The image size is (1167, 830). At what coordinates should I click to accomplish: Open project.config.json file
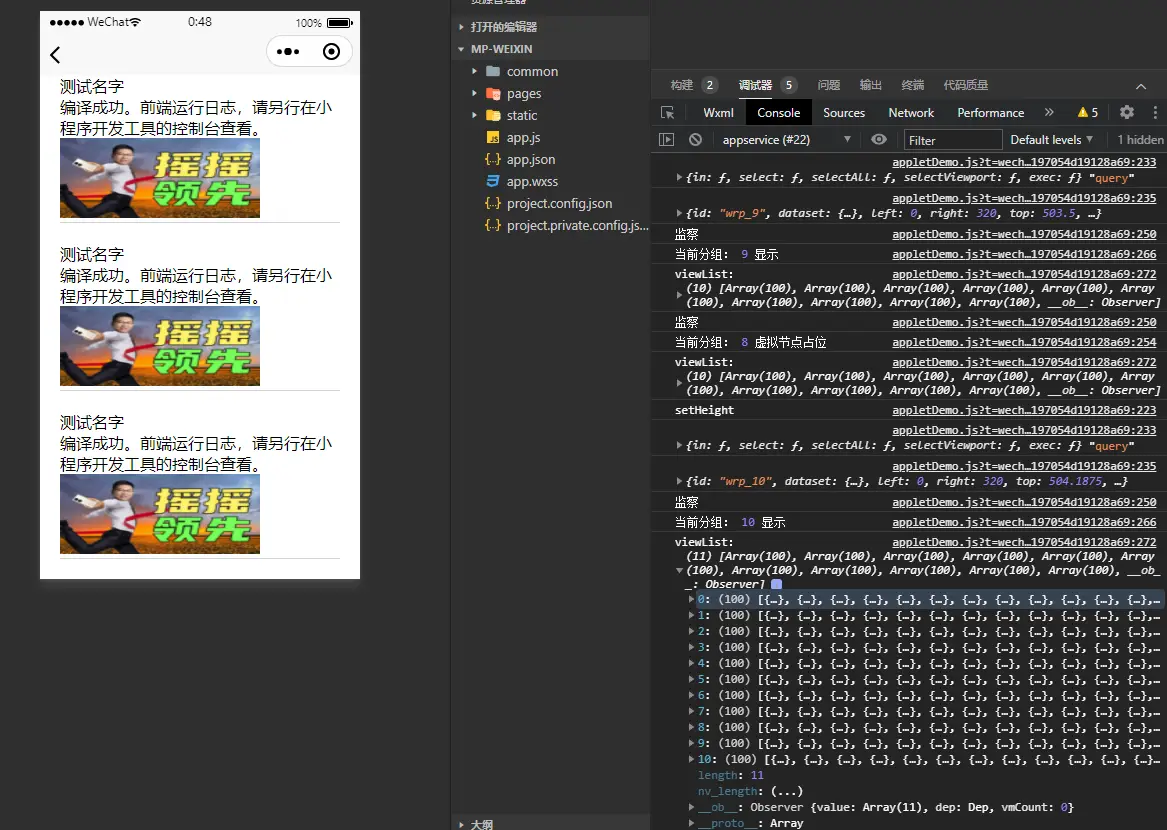pyautogui.click(x=559, y=203)
